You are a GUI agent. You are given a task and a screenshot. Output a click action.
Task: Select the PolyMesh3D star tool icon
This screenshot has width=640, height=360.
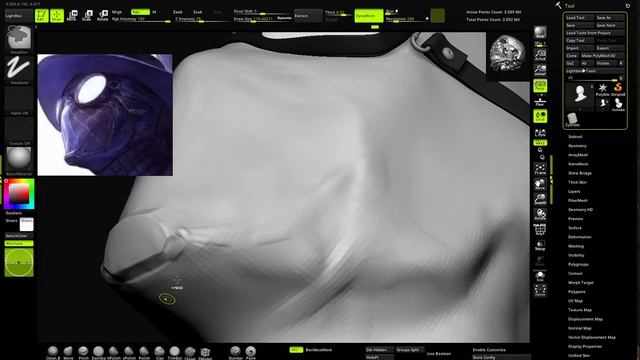602,89
